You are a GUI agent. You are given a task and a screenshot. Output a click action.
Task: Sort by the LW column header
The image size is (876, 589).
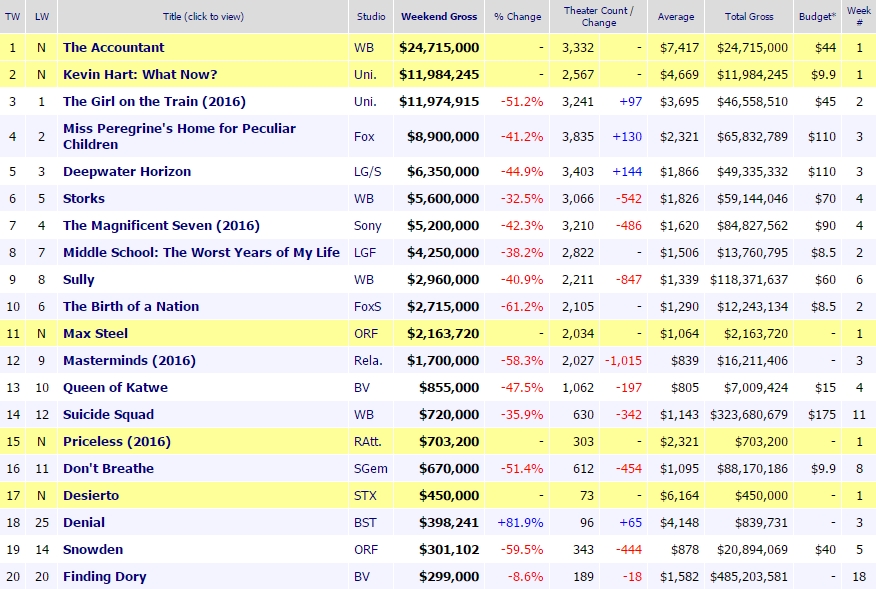click(41, 16)
